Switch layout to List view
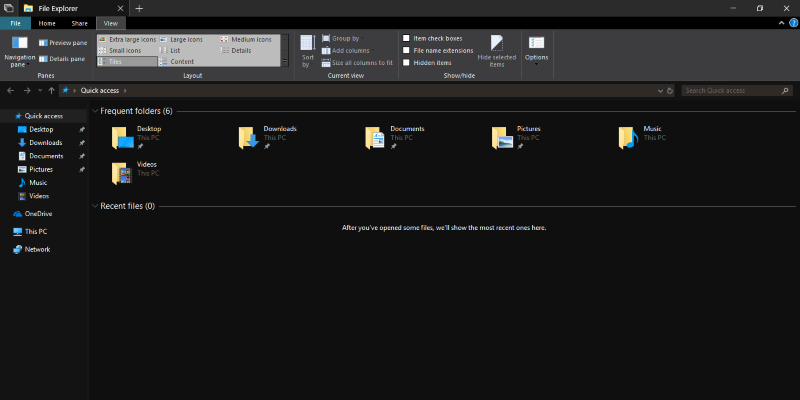The width and height of the screenshot is (800, 400). [x=175, y=50]
